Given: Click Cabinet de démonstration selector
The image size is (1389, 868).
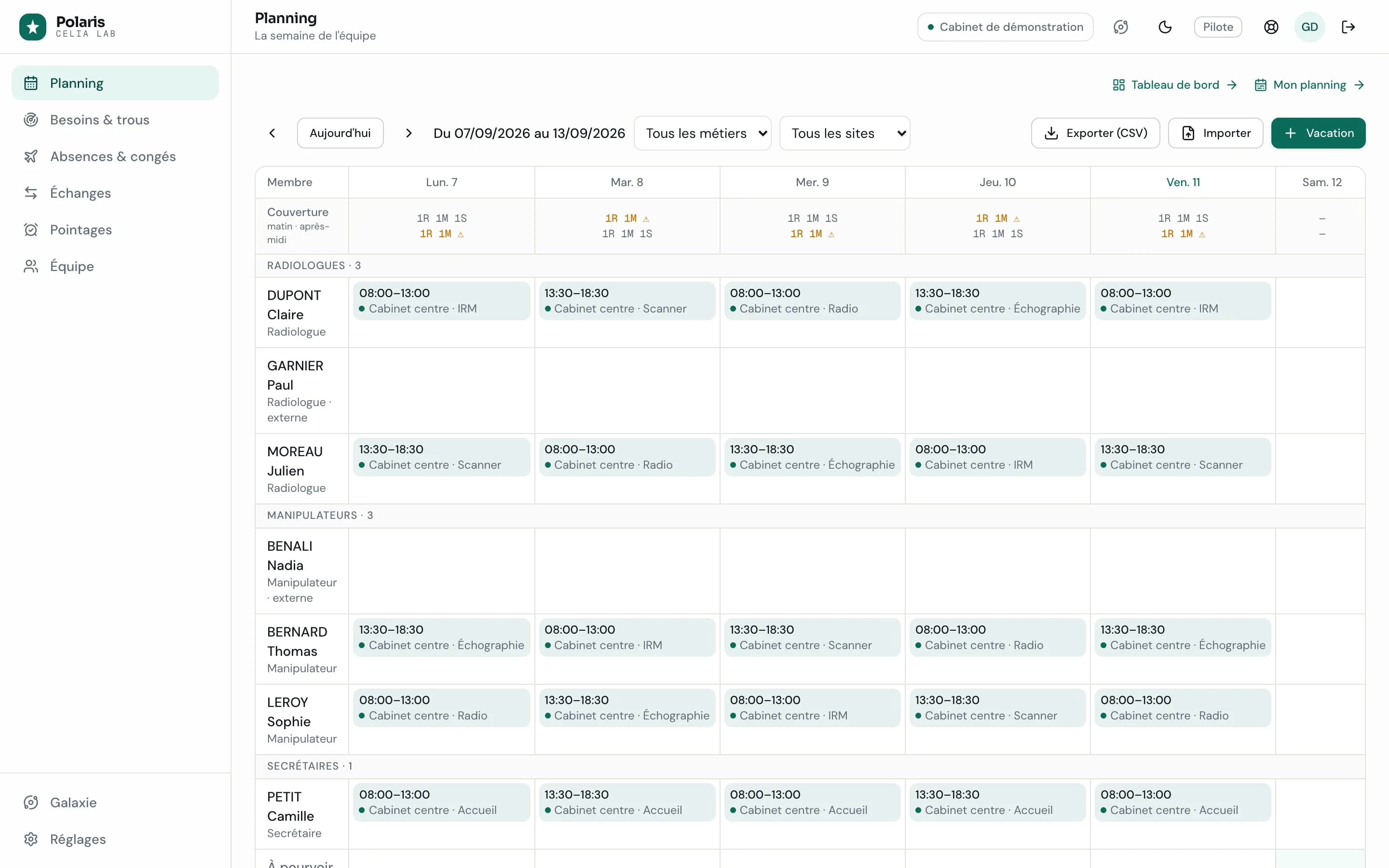Looking at the screenshot, I should [1005, 27].
